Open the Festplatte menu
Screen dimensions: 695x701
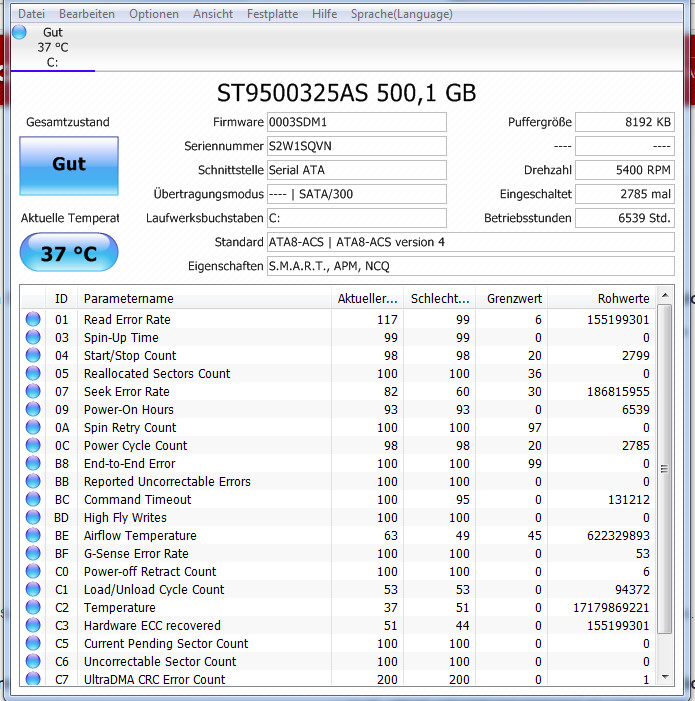272,14
